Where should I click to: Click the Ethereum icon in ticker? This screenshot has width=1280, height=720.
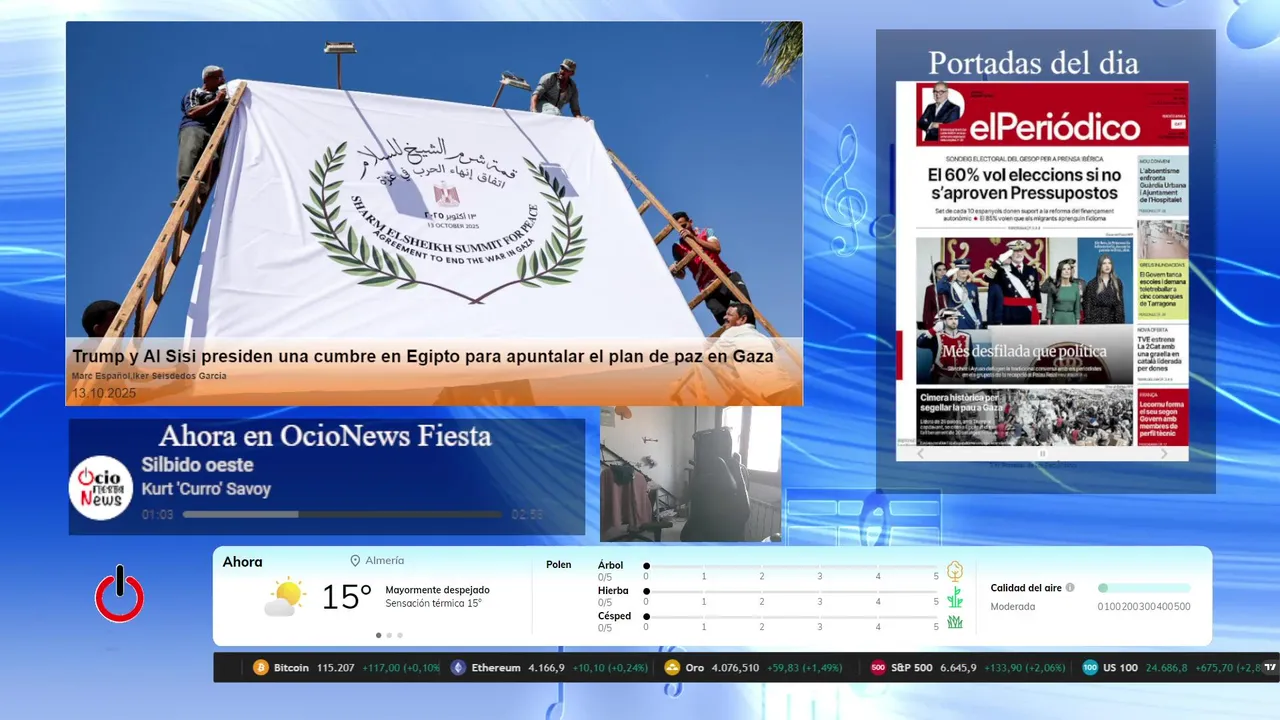click(458, 668)
